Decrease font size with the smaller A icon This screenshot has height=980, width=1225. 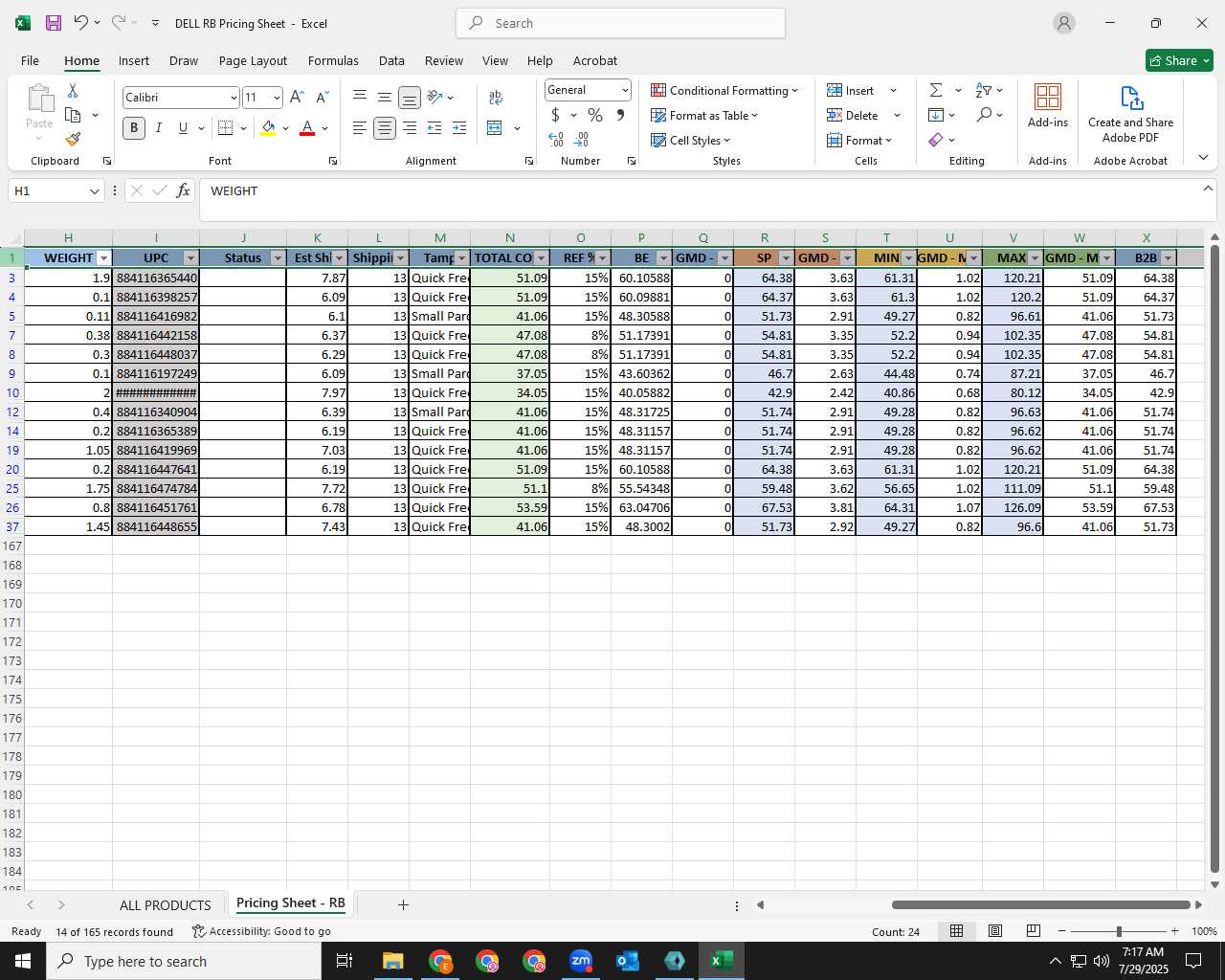tap(322, 98)
